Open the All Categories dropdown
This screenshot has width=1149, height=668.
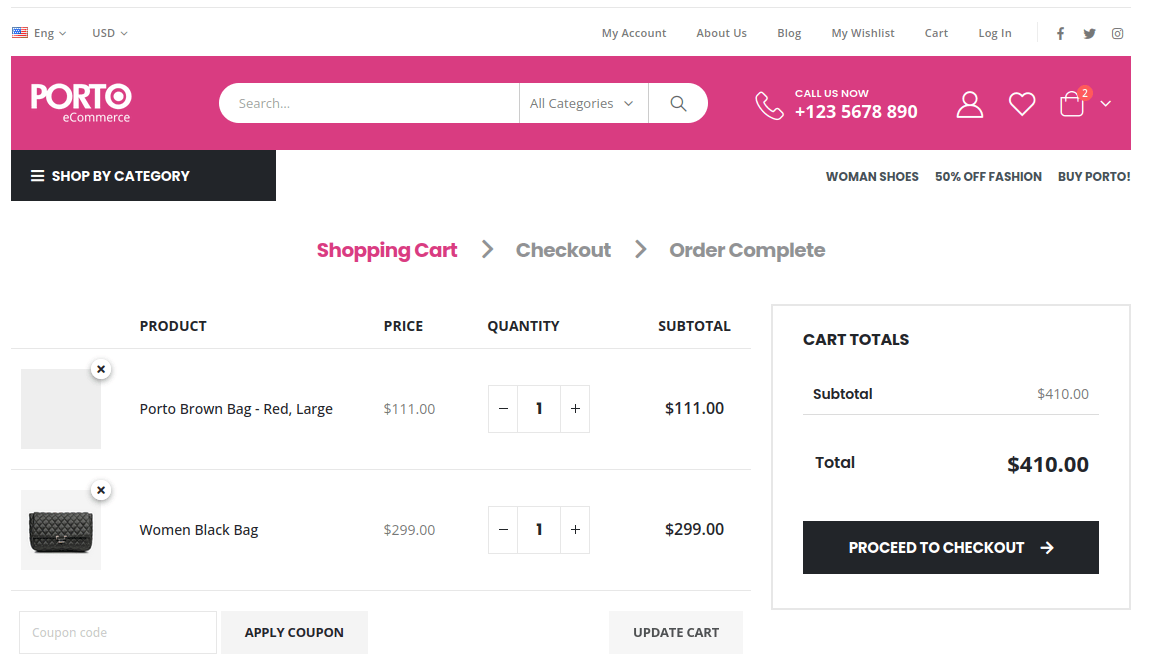coord(583,103)
